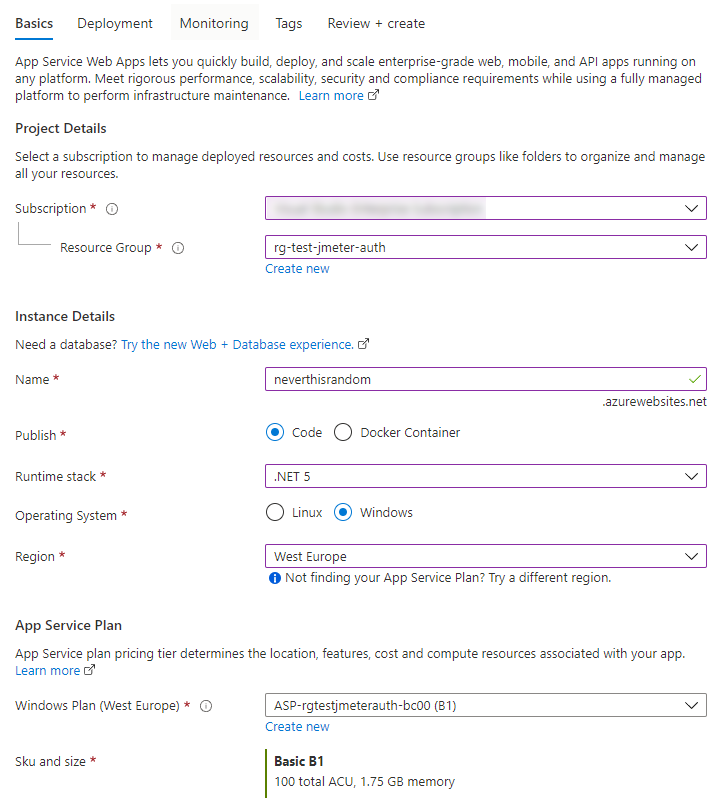
Task: Click Create new under Resource Group
Action: coord(297,268)
